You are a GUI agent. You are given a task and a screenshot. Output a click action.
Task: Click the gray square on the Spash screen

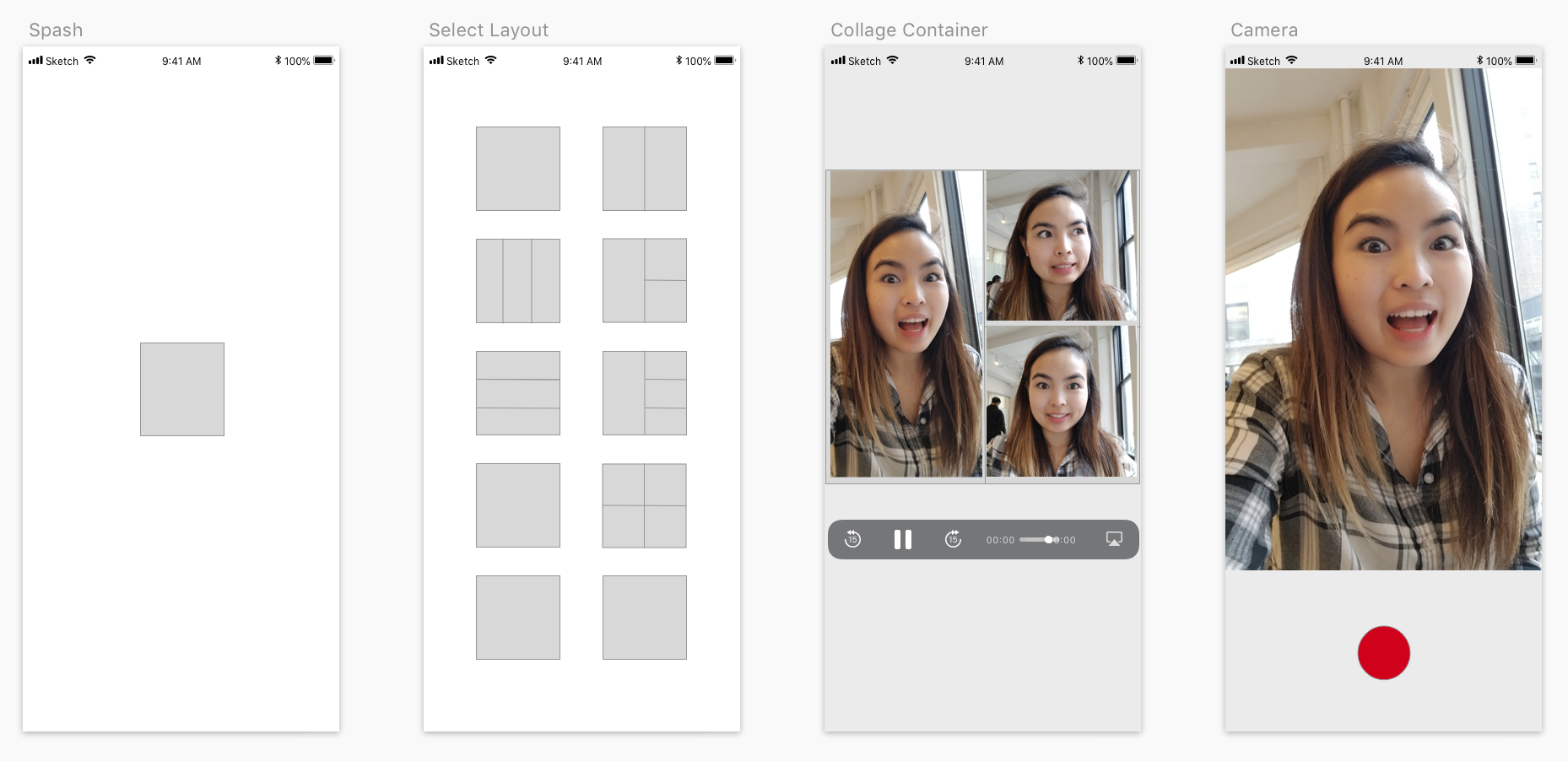[181, 388]
